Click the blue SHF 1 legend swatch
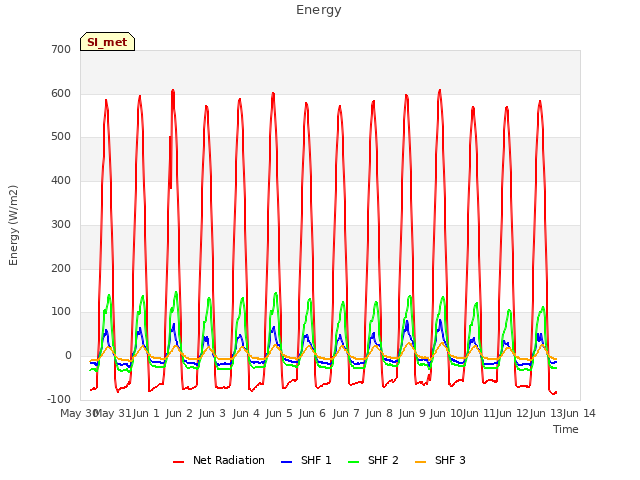This screenshot has width=640, height=480. [x=287, y=462]
